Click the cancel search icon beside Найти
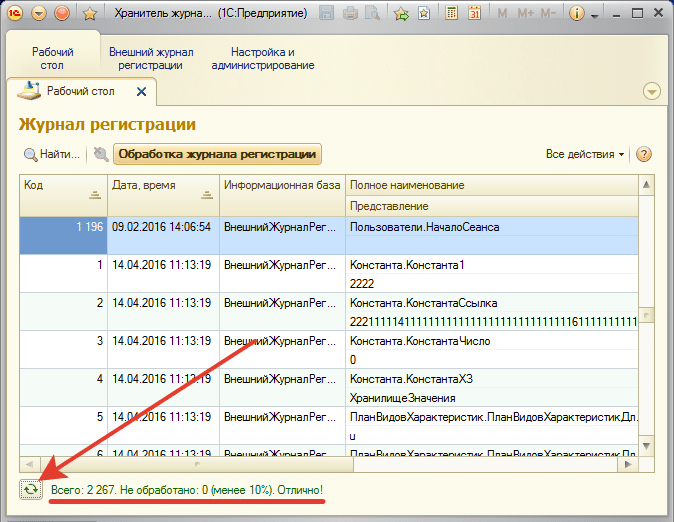Image resolution: width=674 pixels, height=522 pixels. click(x=100, y=154)
